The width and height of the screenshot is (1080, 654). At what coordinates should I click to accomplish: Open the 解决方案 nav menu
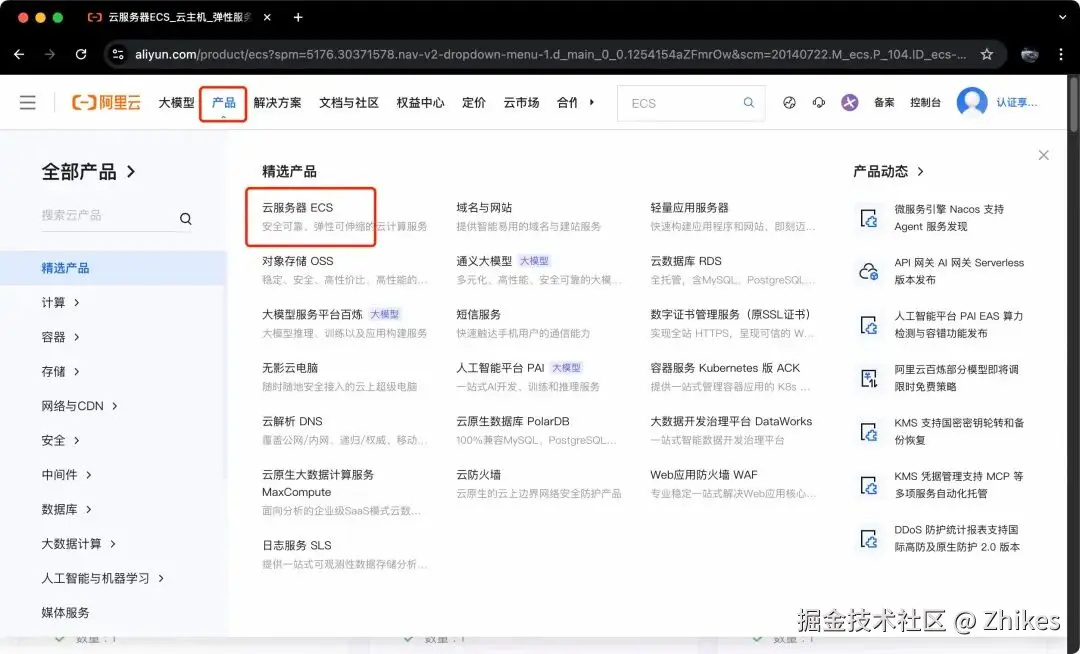277,103
